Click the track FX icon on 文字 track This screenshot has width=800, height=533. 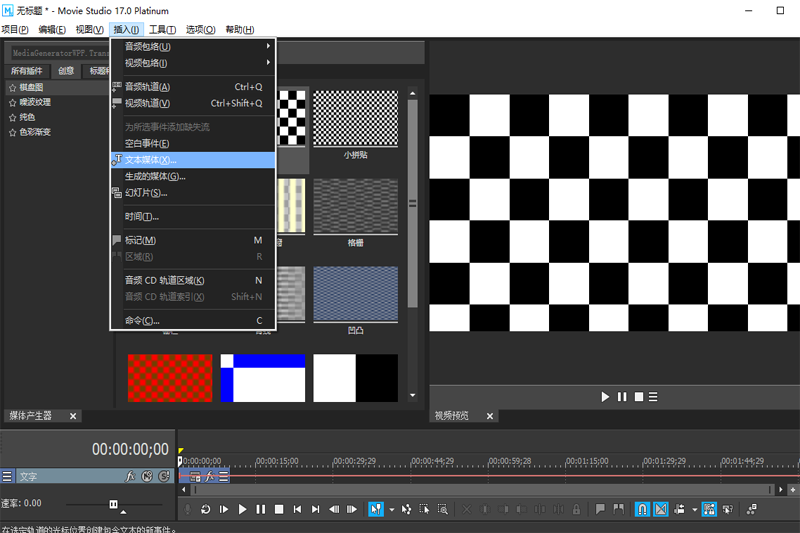tap(130, 477)
